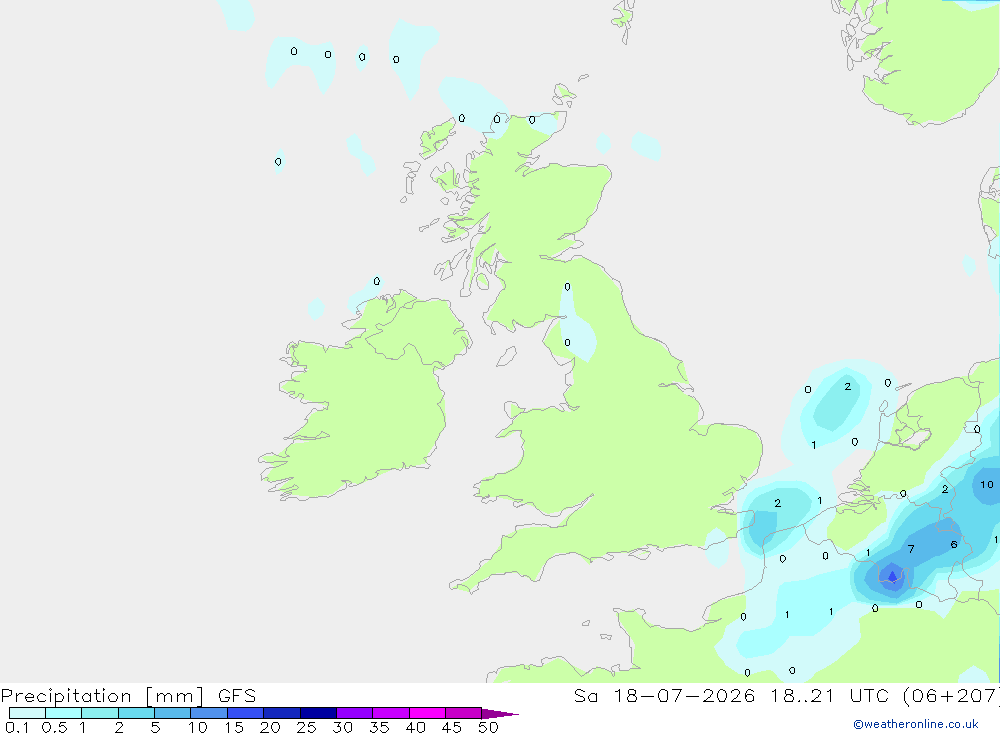The image size is (1000, 733).
Task: Select the '35' legend scale label
Action: 379,727
